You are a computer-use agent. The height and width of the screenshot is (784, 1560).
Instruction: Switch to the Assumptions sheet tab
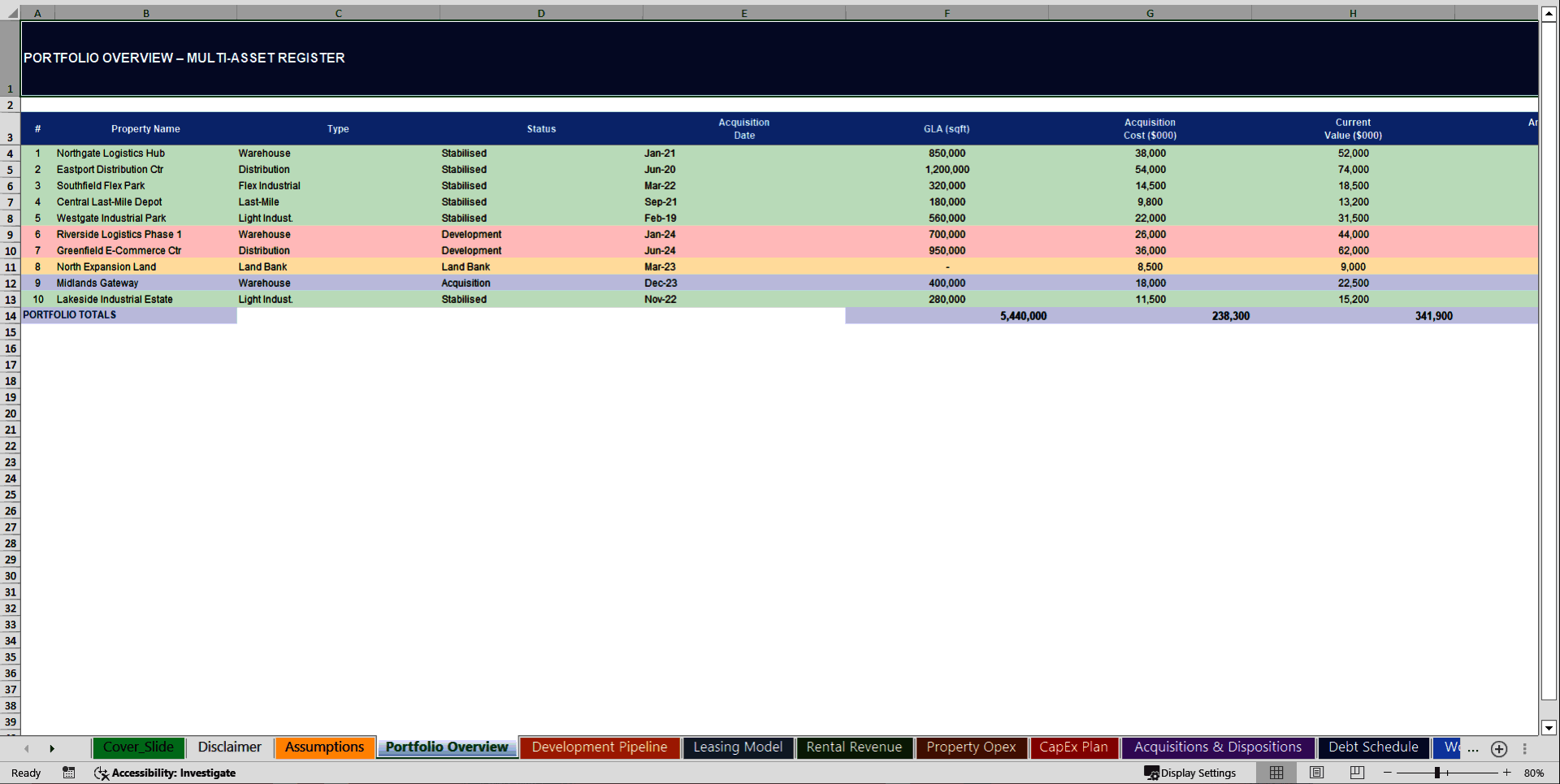(324, 747)
